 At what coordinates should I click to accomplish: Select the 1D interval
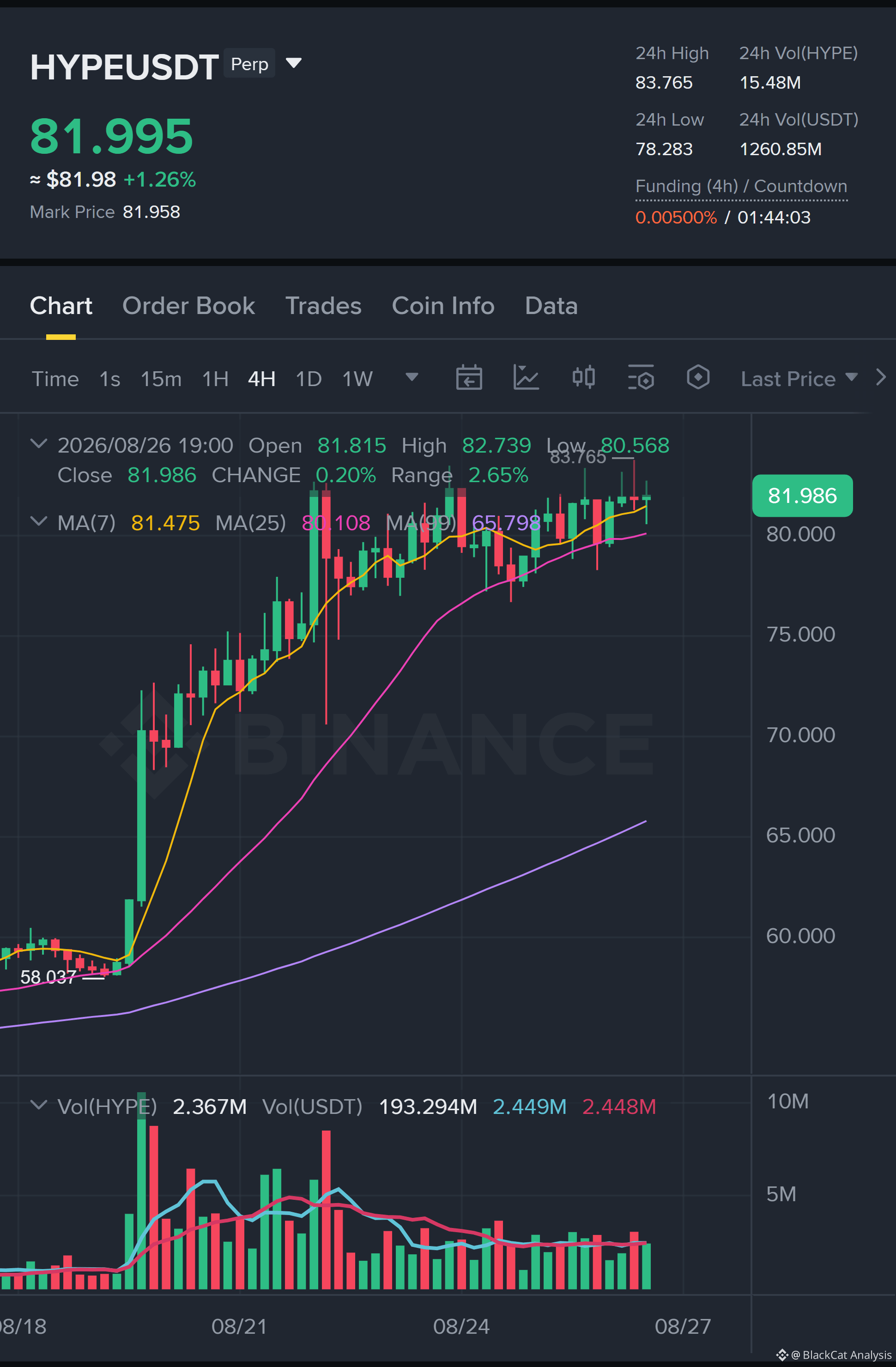309,379
